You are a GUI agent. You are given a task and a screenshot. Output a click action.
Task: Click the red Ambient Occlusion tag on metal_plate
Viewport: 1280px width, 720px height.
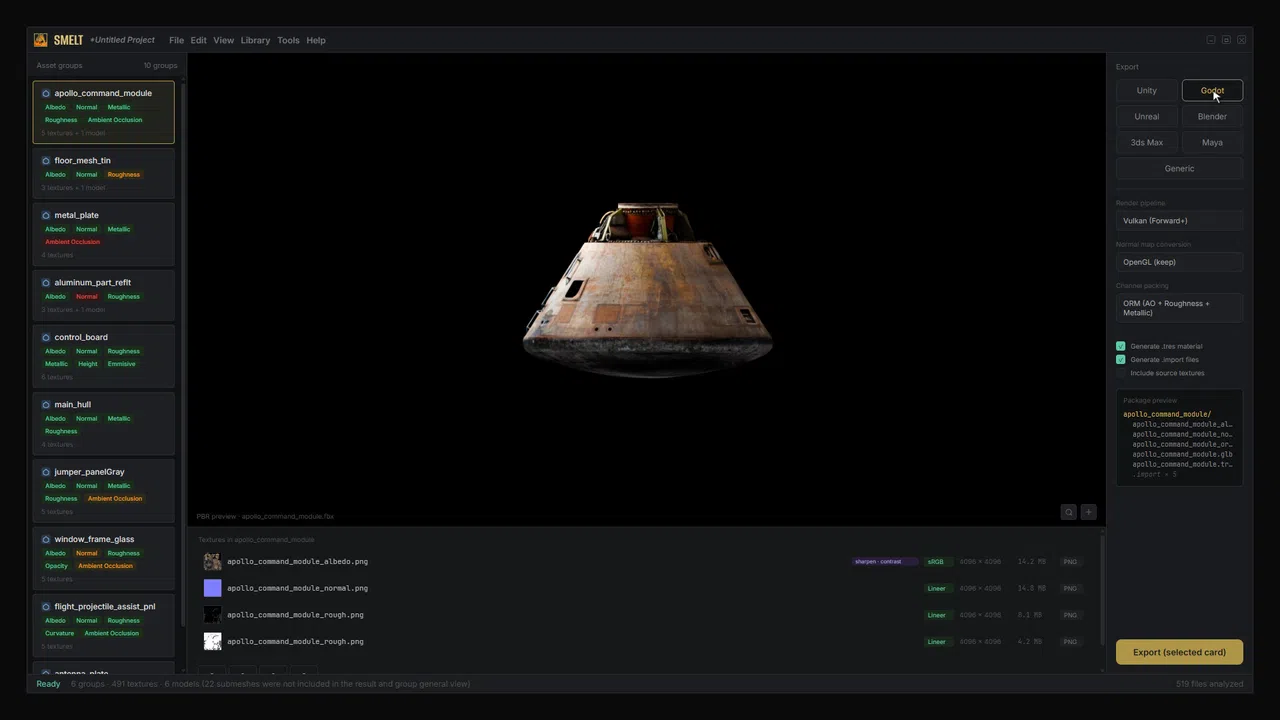point(72,242)
